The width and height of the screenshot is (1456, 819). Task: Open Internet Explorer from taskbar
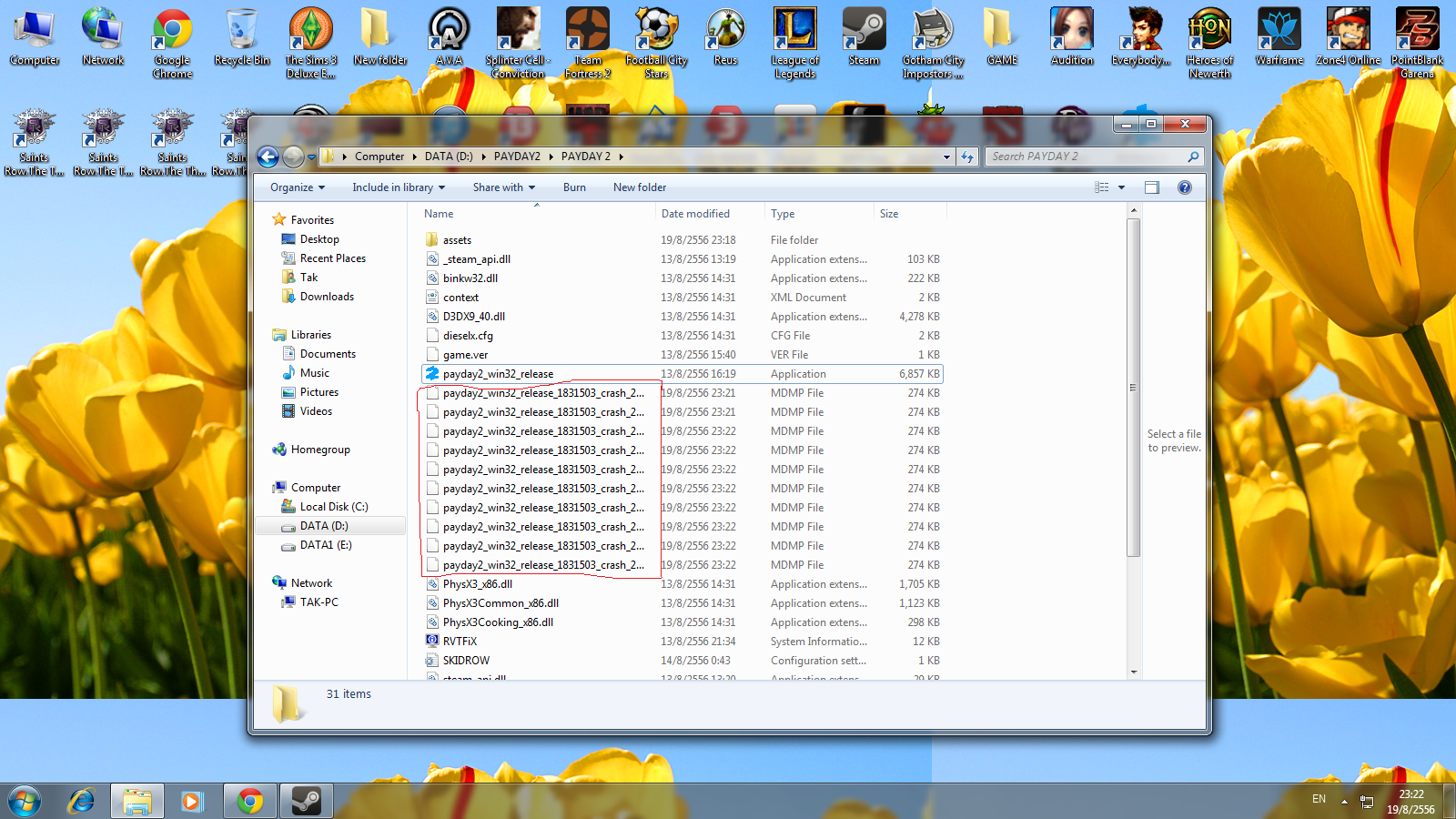[x=82, y=801]
